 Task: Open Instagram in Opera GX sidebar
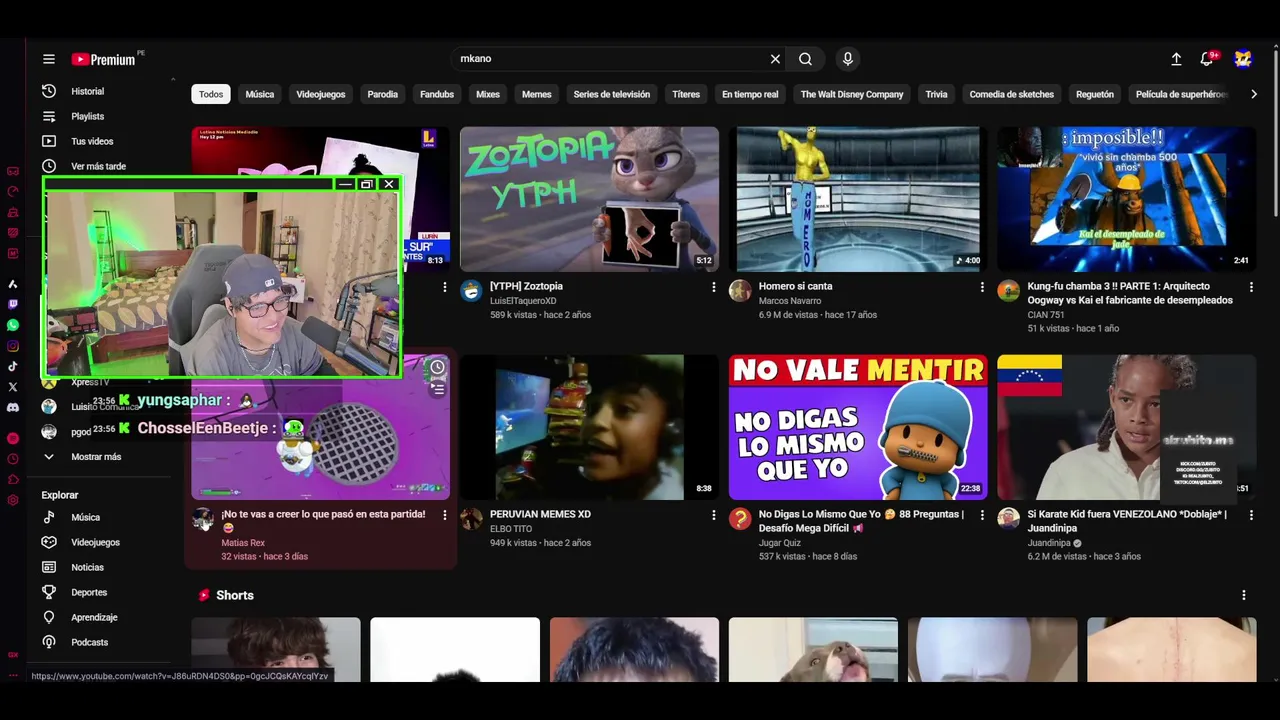point(13,346)
